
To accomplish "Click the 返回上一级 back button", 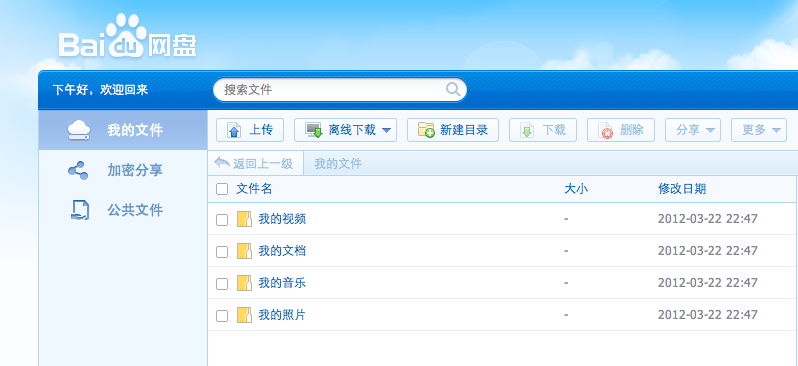I will (x=255, y=163).
